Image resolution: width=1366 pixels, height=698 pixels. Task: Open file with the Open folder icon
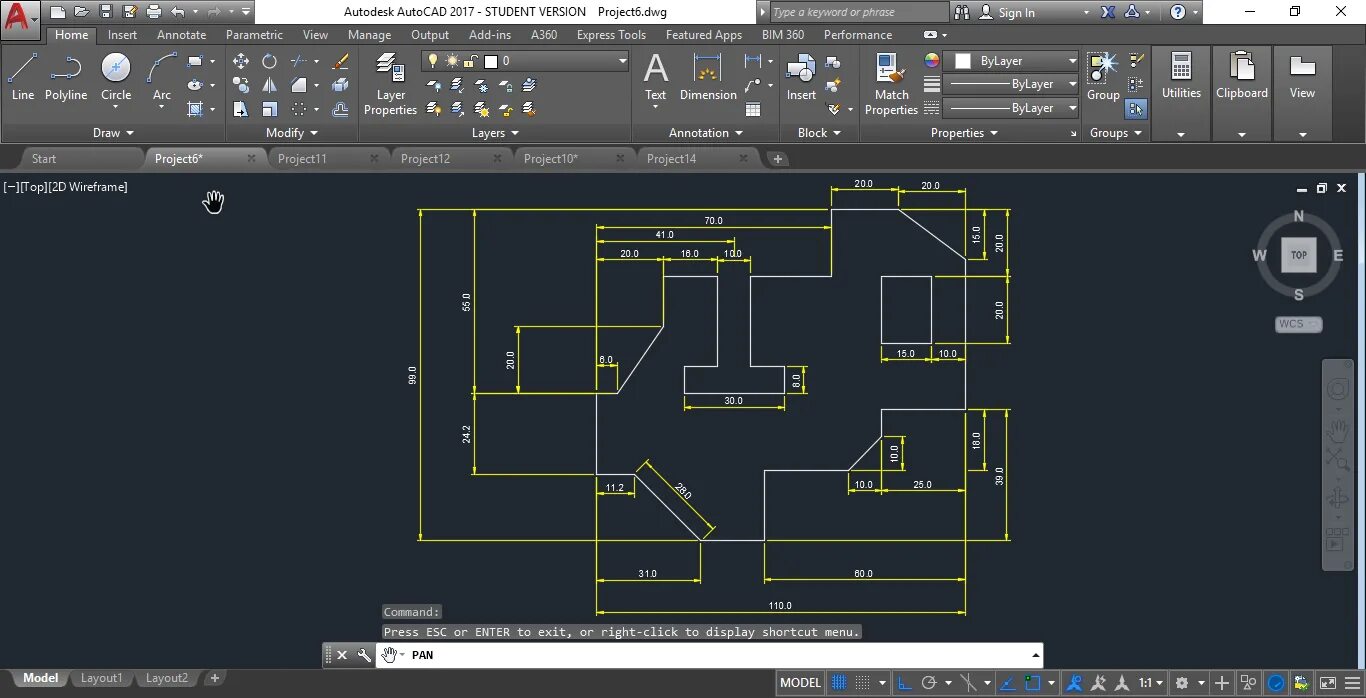click(x=81, y=12)
